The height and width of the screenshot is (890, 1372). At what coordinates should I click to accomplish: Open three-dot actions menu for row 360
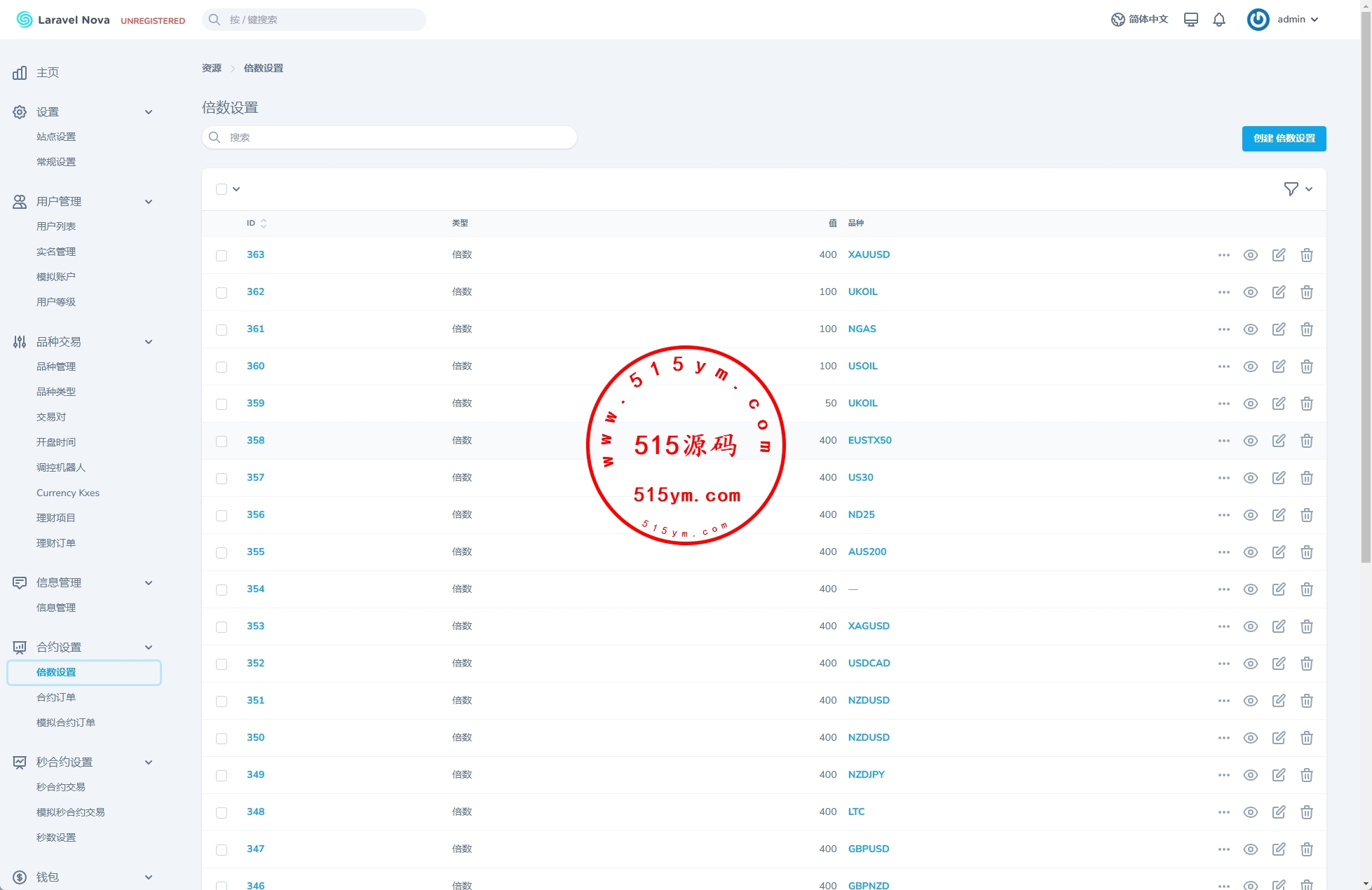(x=1224, y=367)
